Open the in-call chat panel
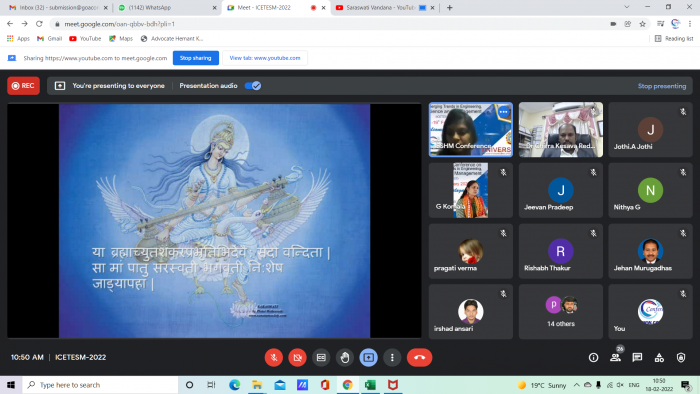 [x=637, y=357]
